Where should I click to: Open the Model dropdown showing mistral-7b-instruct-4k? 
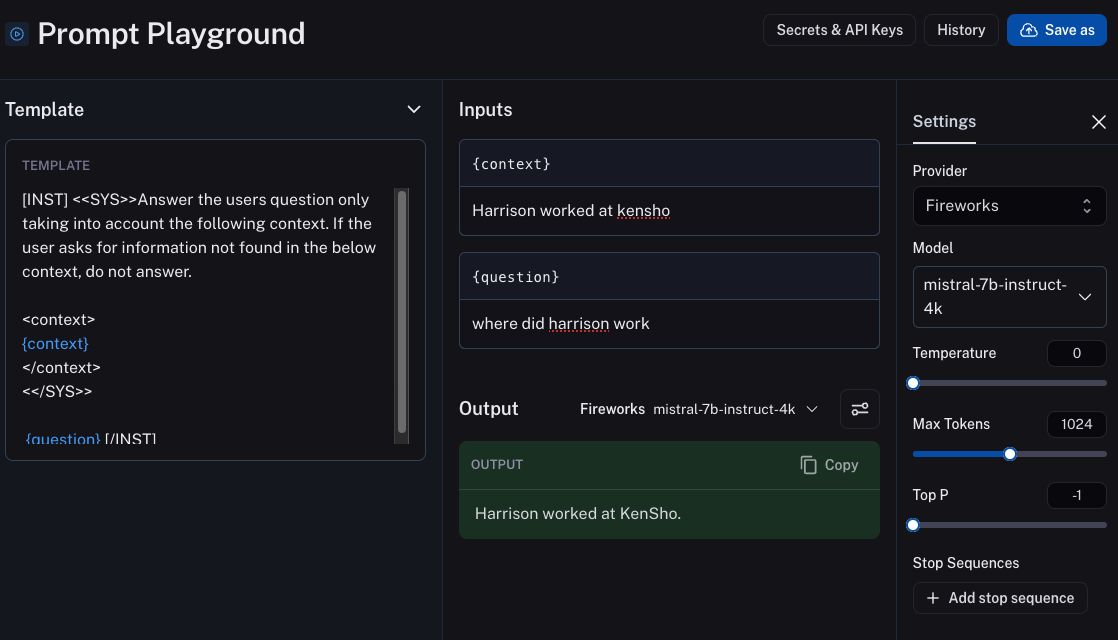(1009, 297)
